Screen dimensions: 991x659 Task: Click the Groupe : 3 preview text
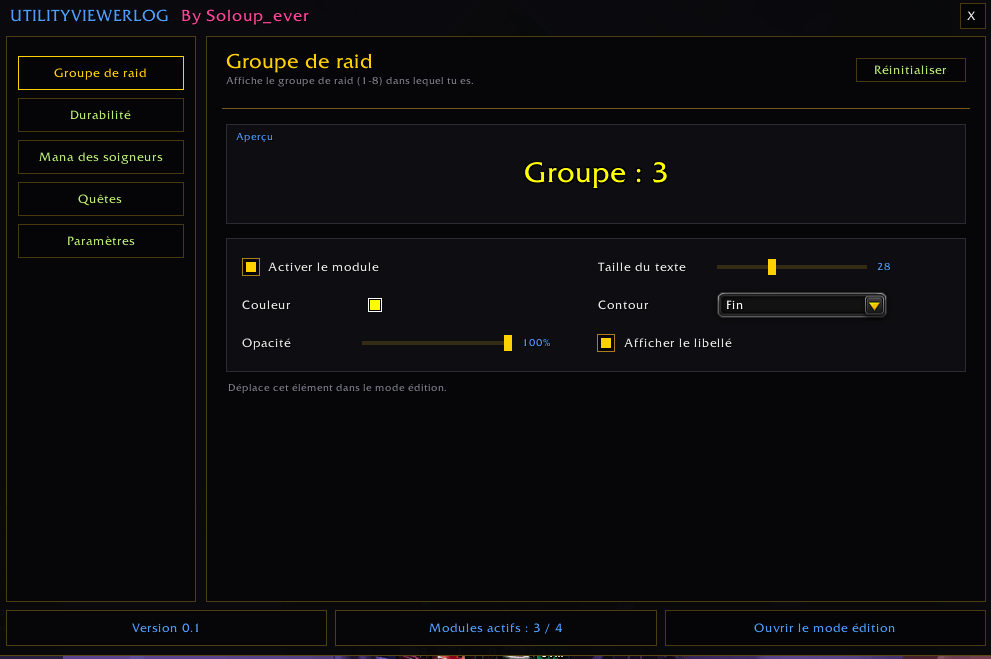pos(595,172)
